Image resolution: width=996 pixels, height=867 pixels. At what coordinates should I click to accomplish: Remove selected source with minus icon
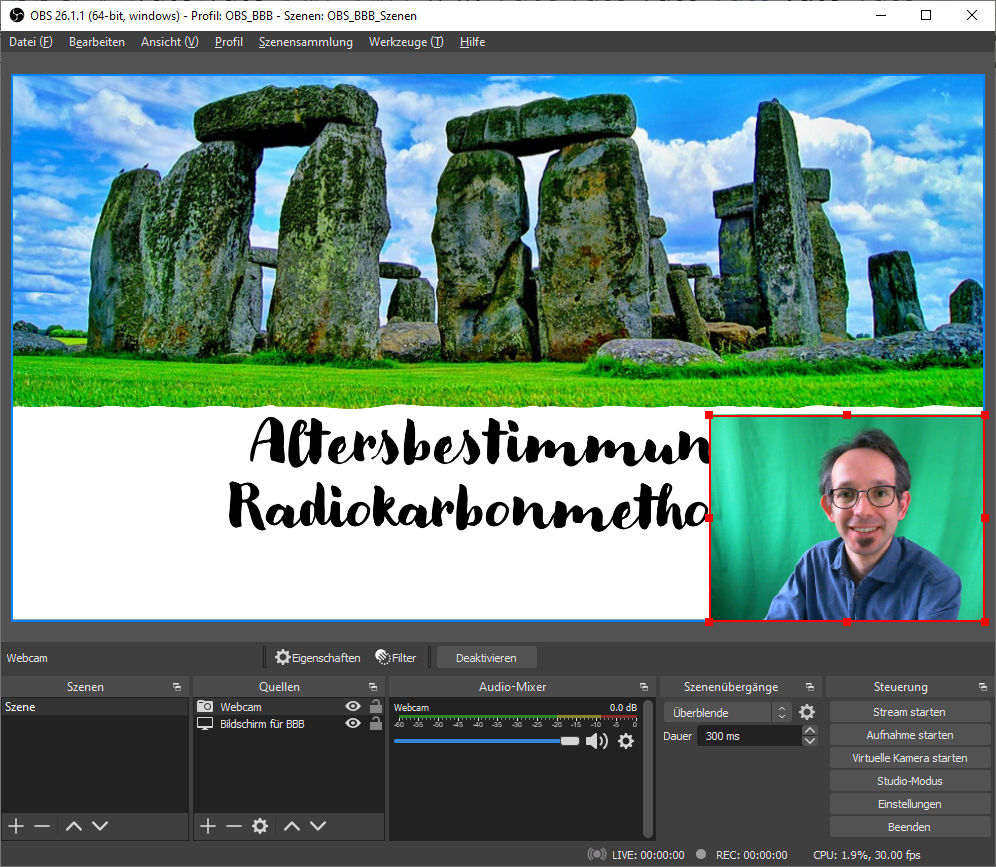[x=234, y=826]
